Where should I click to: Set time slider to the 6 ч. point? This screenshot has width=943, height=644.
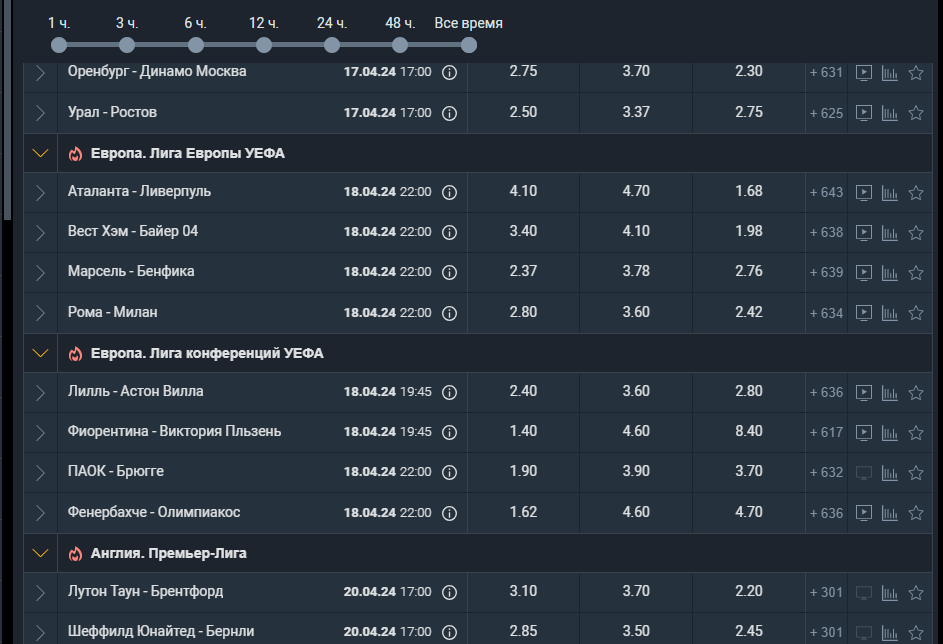point(195,44)
